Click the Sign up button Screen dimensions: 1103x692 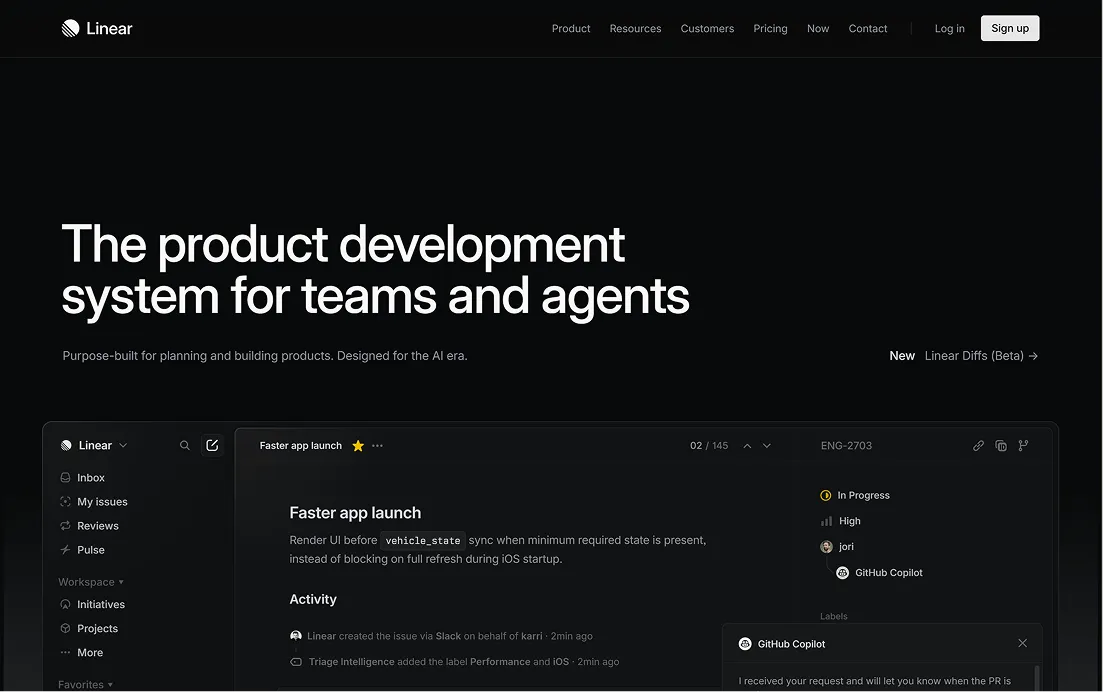pos(1009,28)
